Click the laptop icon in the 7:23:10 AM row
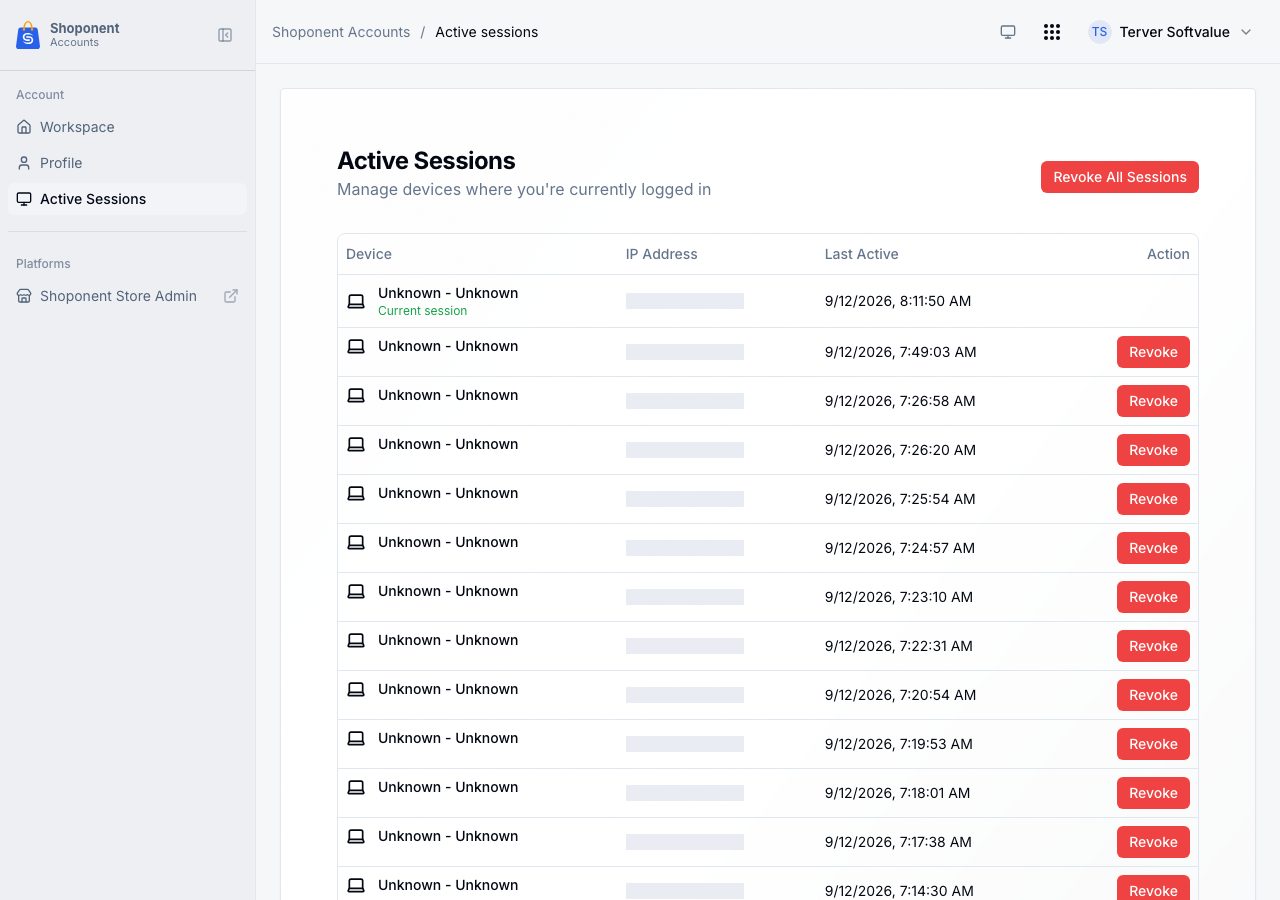Image resolution: width=1280 pixels, height=900 pixels. coord(356,591)
